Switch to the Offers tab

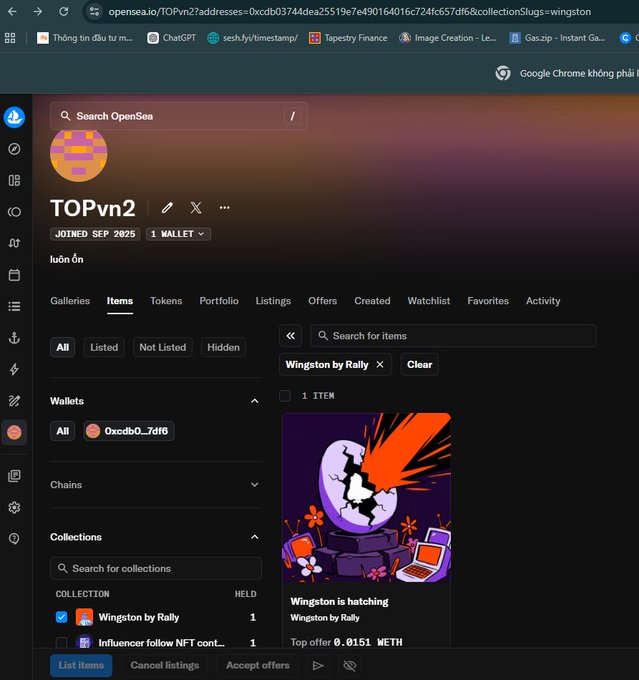click(x=322, y=301)
